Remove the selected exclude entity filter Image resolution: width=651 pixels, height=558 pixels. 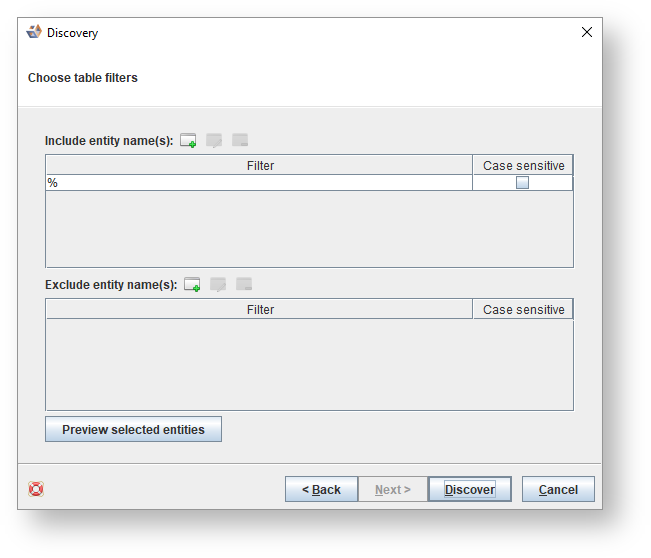pos(244,284)
